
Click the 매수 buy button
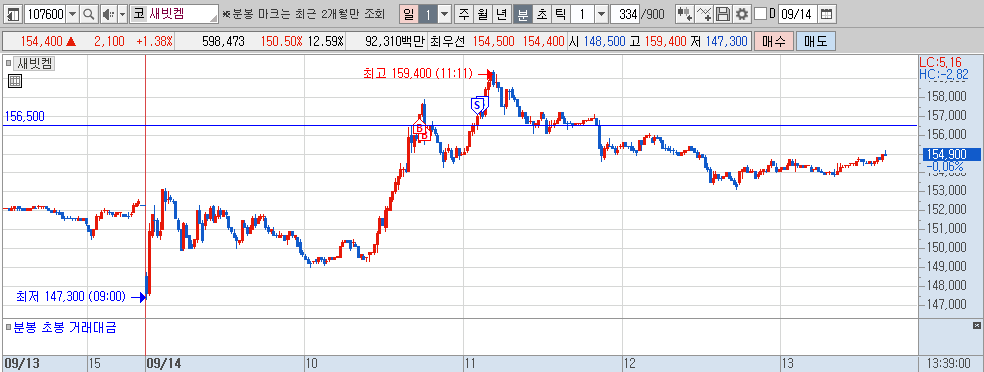(x=774, y=42)
